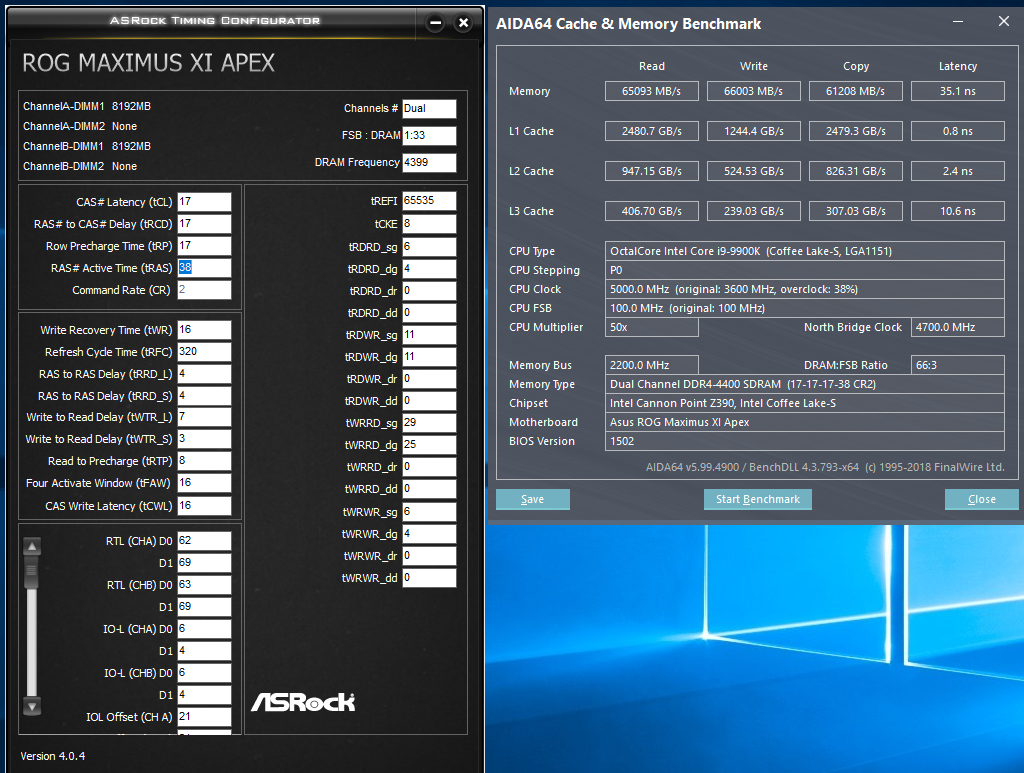The width and height of the screenshot is (1024, 773).
Task: Click the tWRWR_sg value field
Action: (x=429, y=512)
